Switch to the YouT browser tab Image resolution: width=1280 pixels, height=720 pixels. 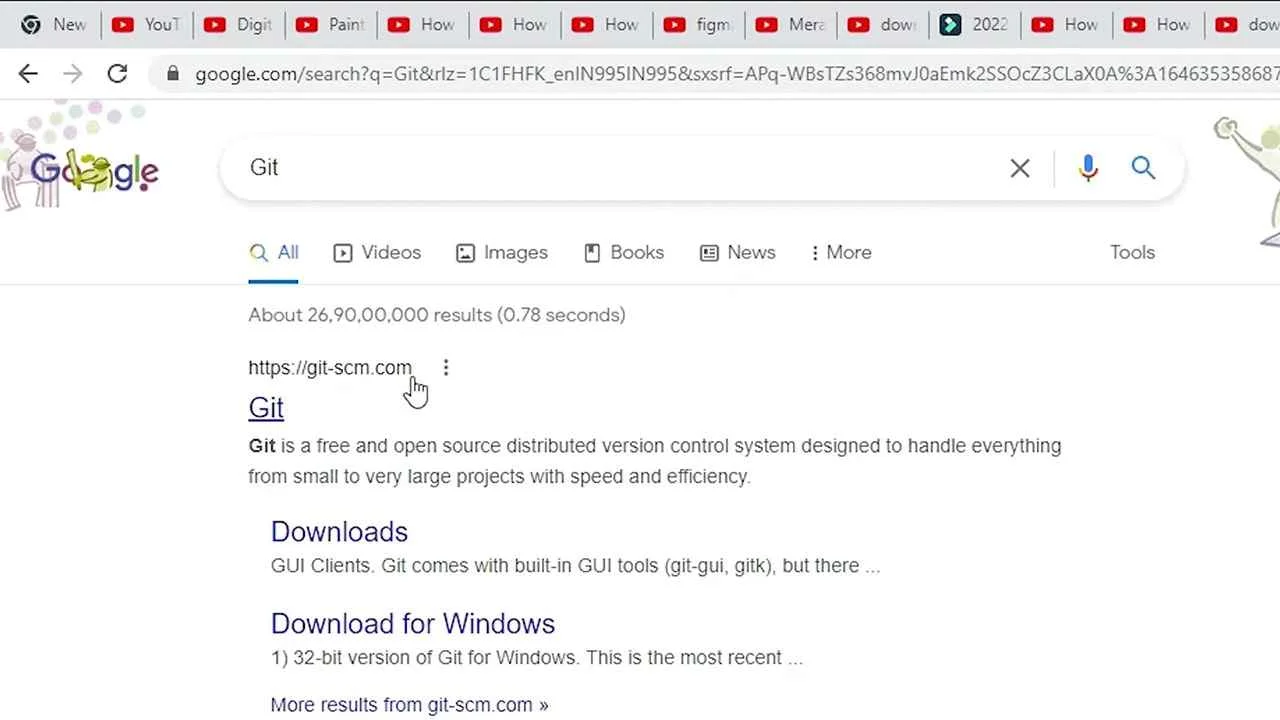(146, 24)
